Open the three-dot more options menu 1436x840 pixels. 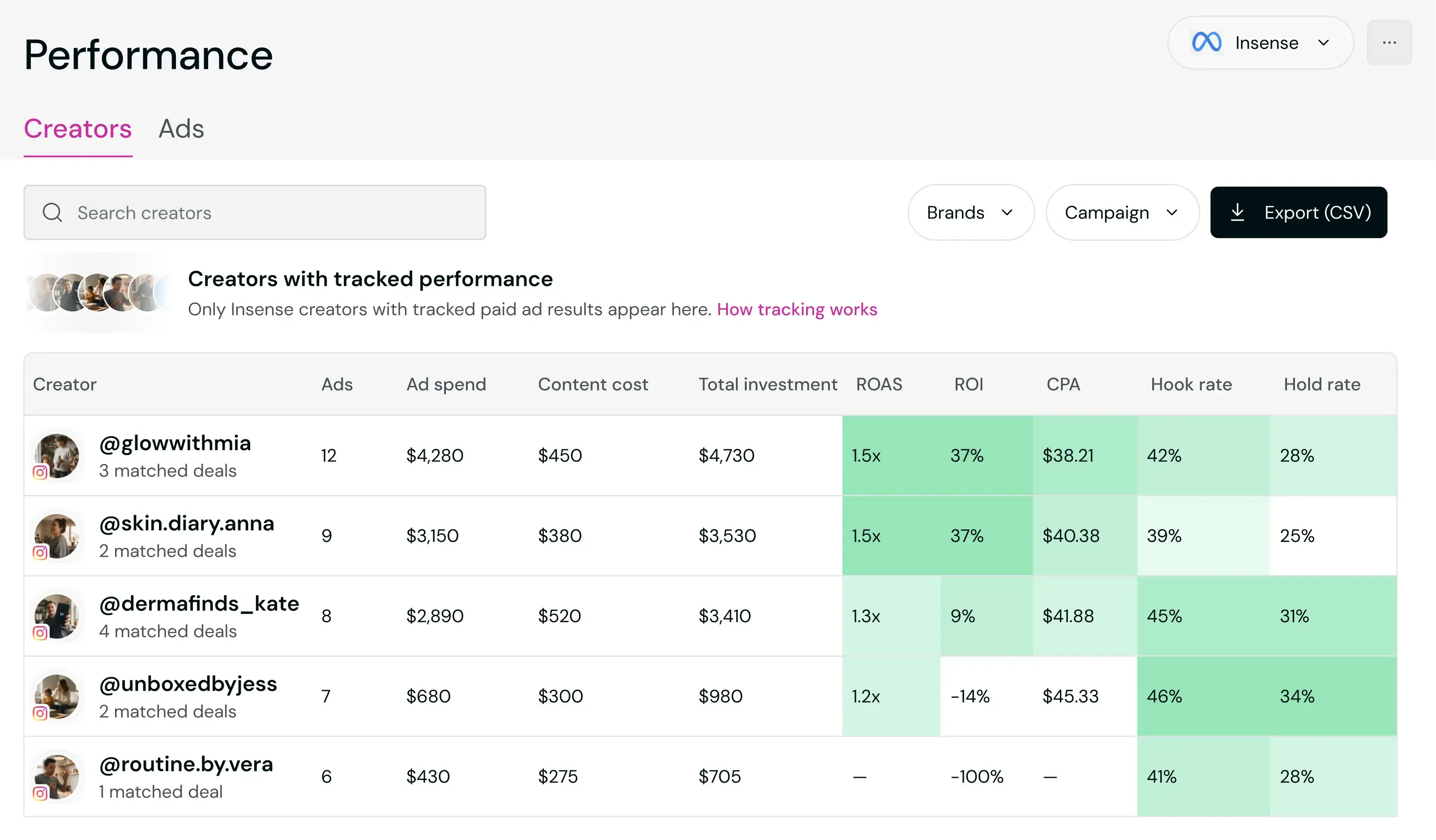click(x=1389, y=43)
